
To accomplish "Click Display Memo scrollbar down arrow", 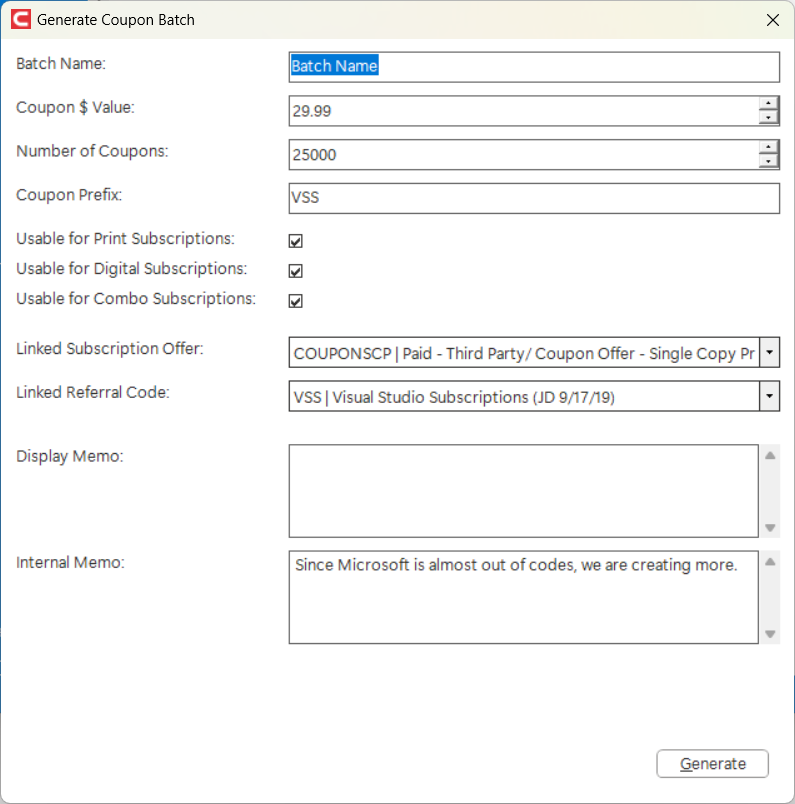I will [x=770, y=527].
